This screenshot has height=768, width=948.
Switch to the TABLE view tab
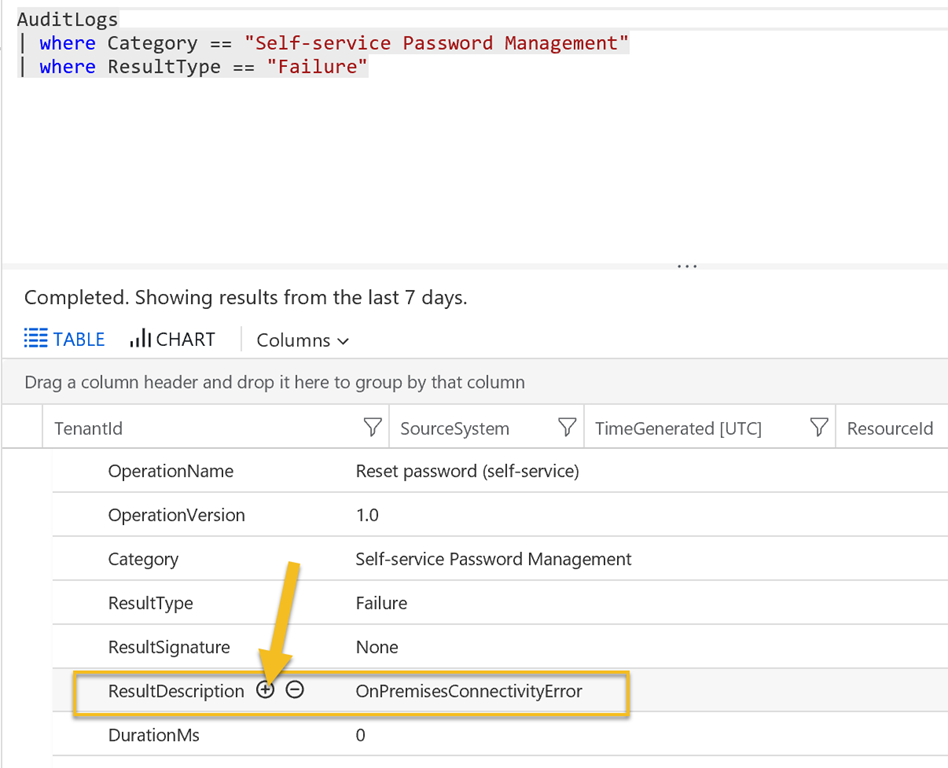click(65, 339)
